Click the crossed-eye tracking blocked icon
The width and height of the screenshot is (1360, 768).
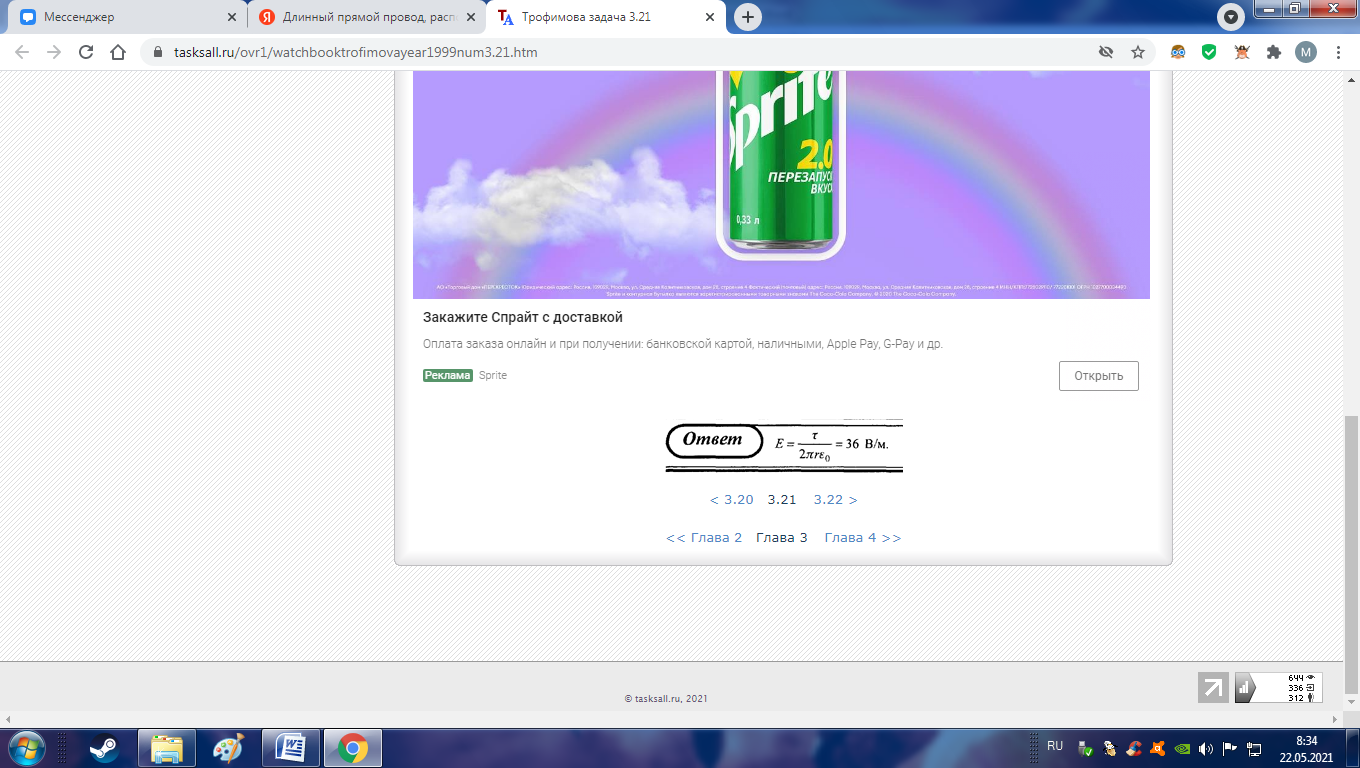tap(1105, 52)
